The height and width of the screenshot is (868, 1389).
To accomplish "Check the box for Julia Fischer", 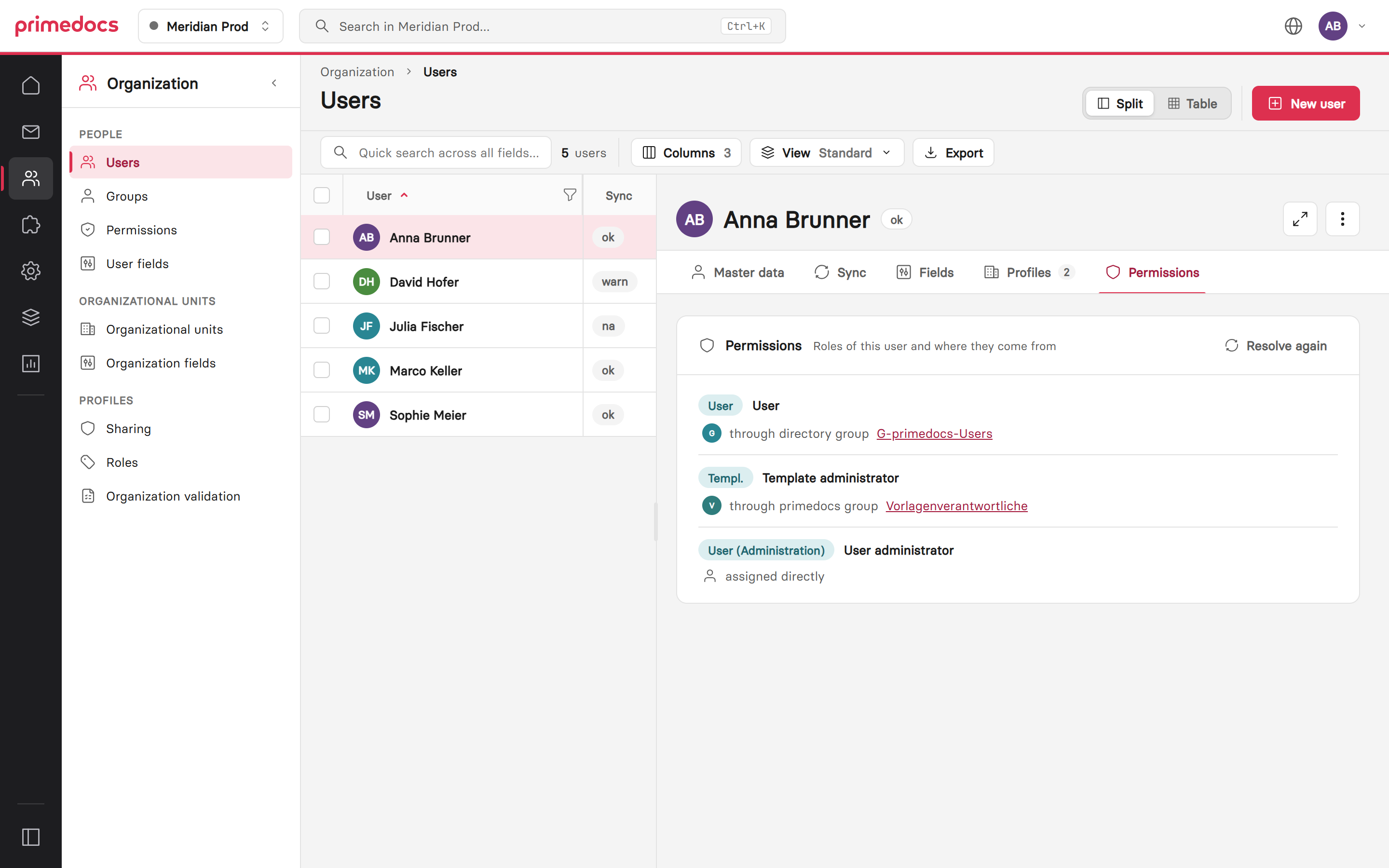I will pos(321,325).
